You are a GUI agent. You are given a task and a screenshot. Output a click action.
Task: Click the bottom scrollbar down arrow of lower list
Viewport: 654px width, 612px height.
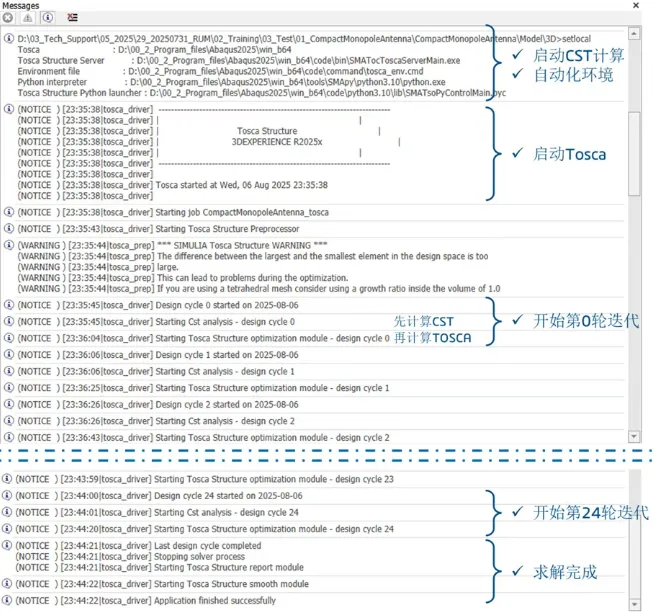click(x=634, y=604)
